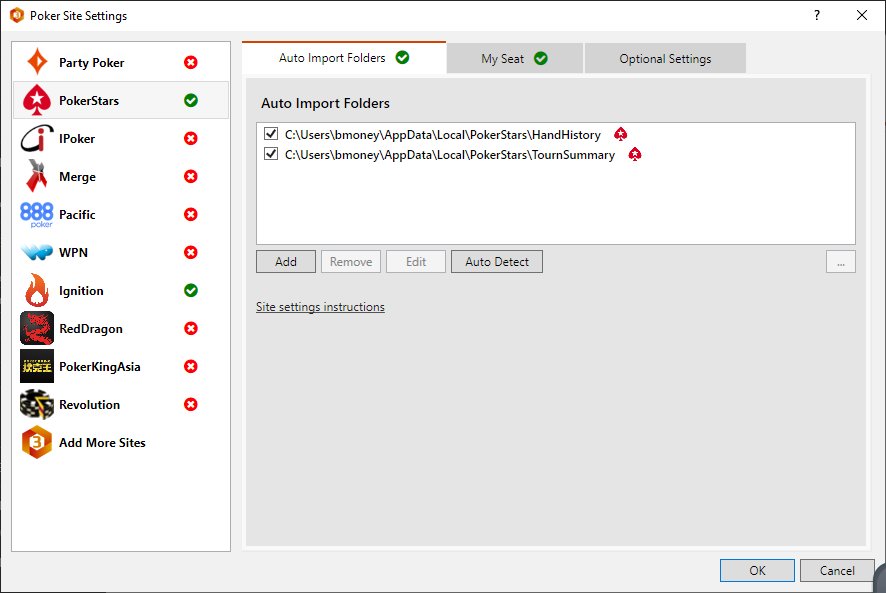Click the WPN blue wings logo icon
The height and width of the screenshot is (593, 886).
(37, 252)
